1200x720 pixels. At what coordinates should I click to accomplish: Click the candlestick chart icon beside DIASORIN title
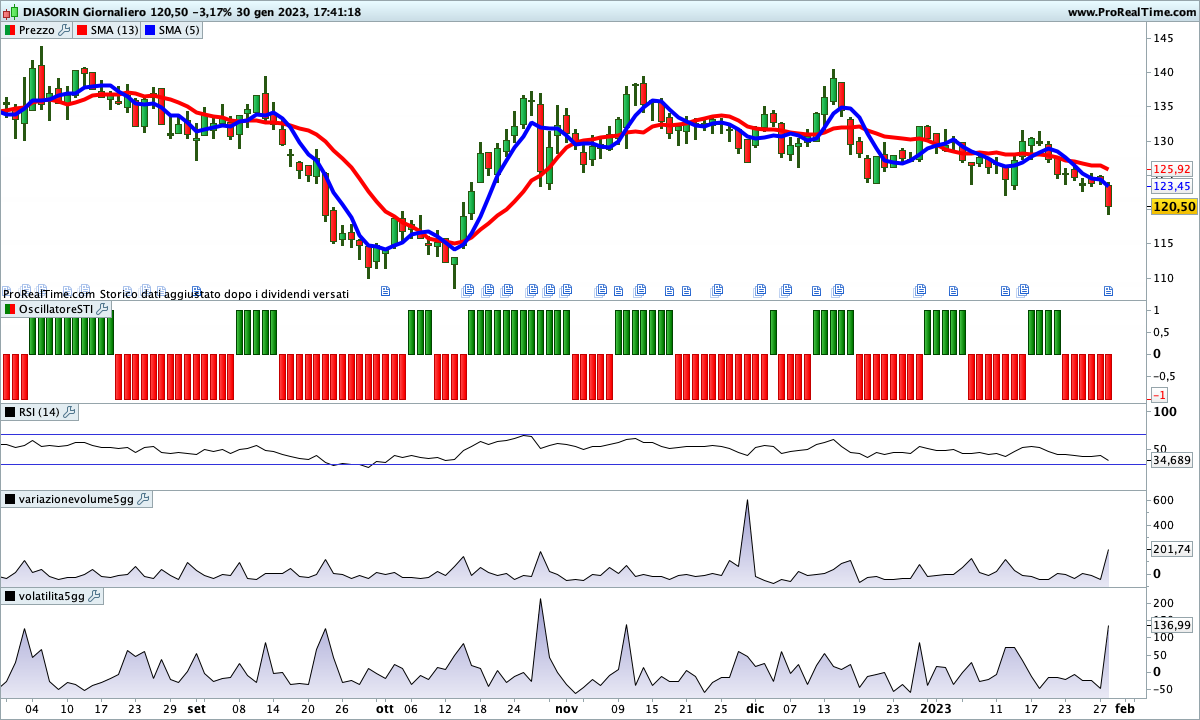pyautogui.click(x=11, y=12)
